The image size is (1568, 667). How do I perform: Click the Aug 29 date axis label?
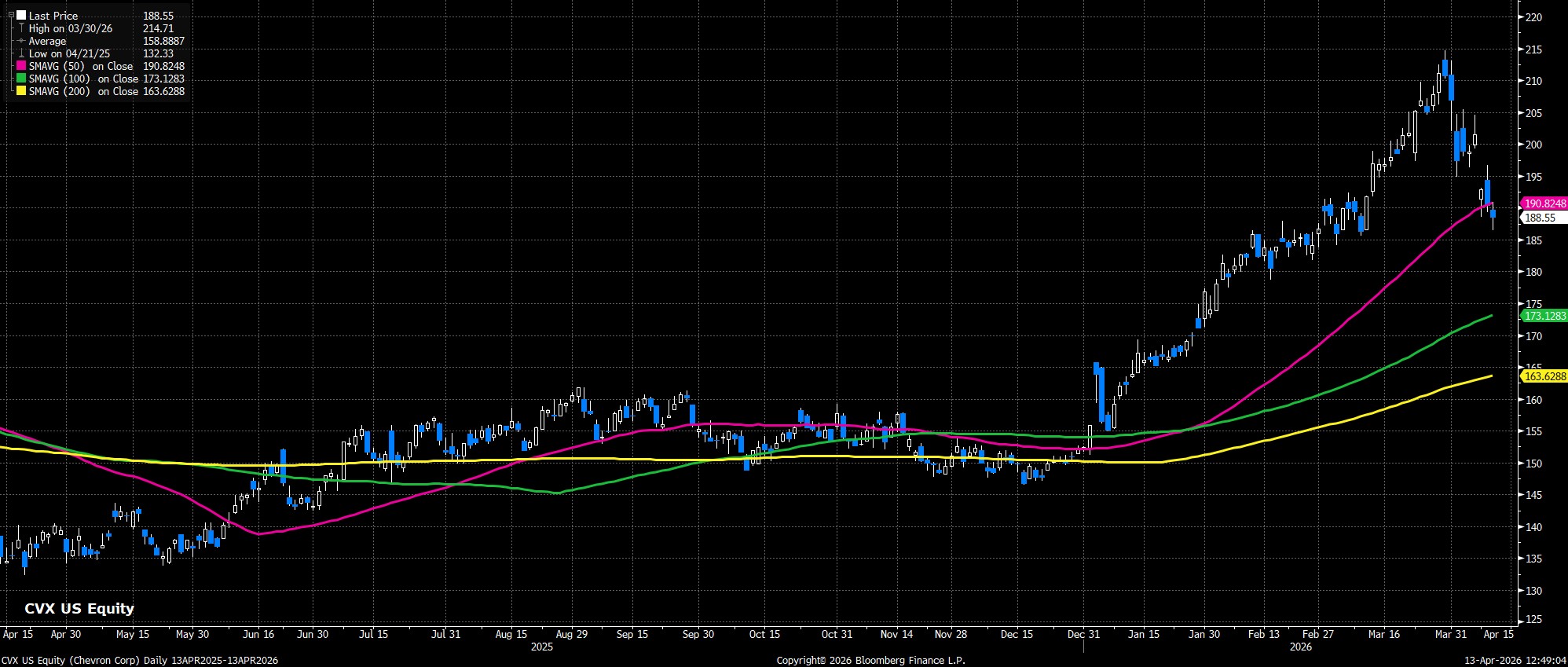click(x=571, y=634)
